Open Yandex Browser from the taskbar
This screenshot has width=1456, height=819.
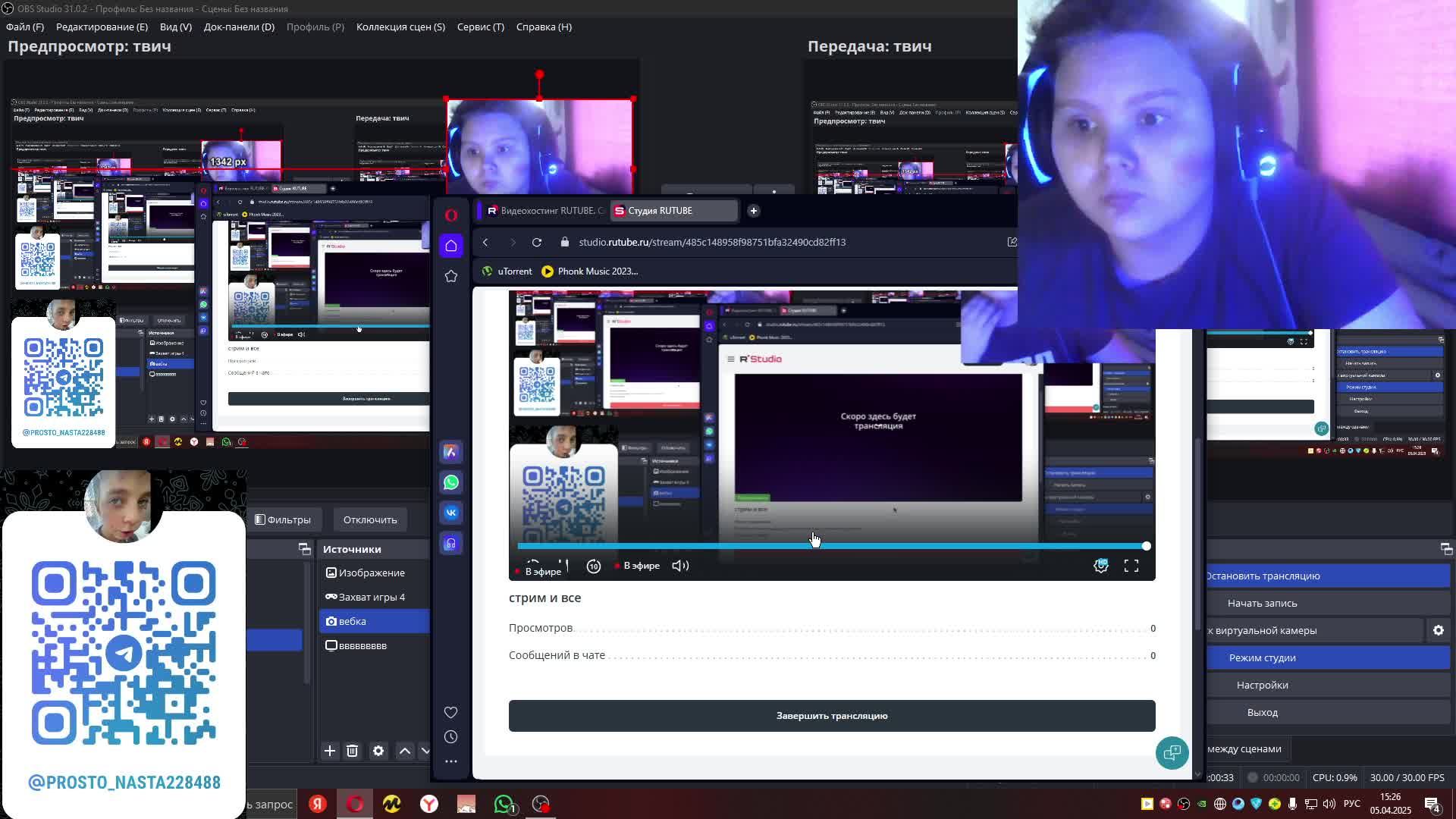[x=429, y=804]
